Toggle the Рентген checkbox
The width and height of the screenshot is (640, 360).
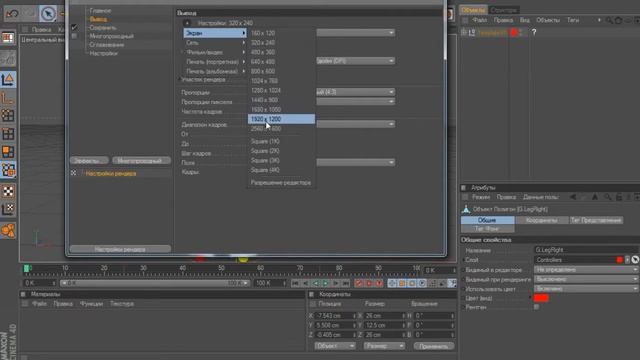coord(537,307)
